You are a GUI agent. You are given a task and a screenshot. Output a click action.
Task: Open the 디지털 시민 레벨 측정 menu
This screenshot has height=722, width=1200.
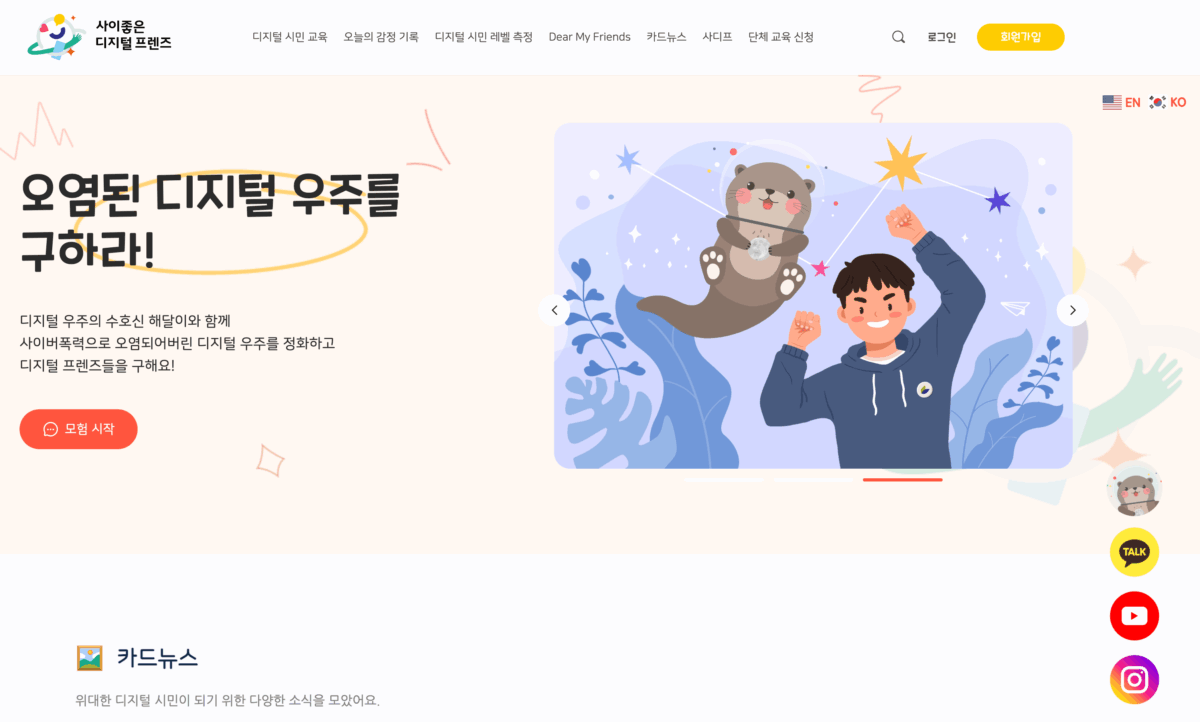click(484, 37)
